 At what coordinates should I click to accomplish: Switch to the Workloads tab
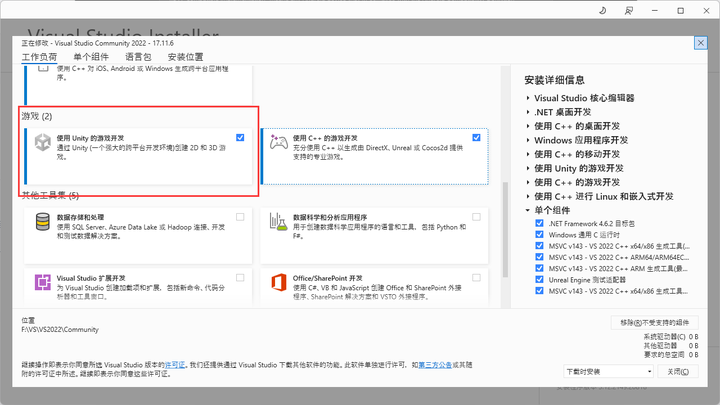click(39, 57)
